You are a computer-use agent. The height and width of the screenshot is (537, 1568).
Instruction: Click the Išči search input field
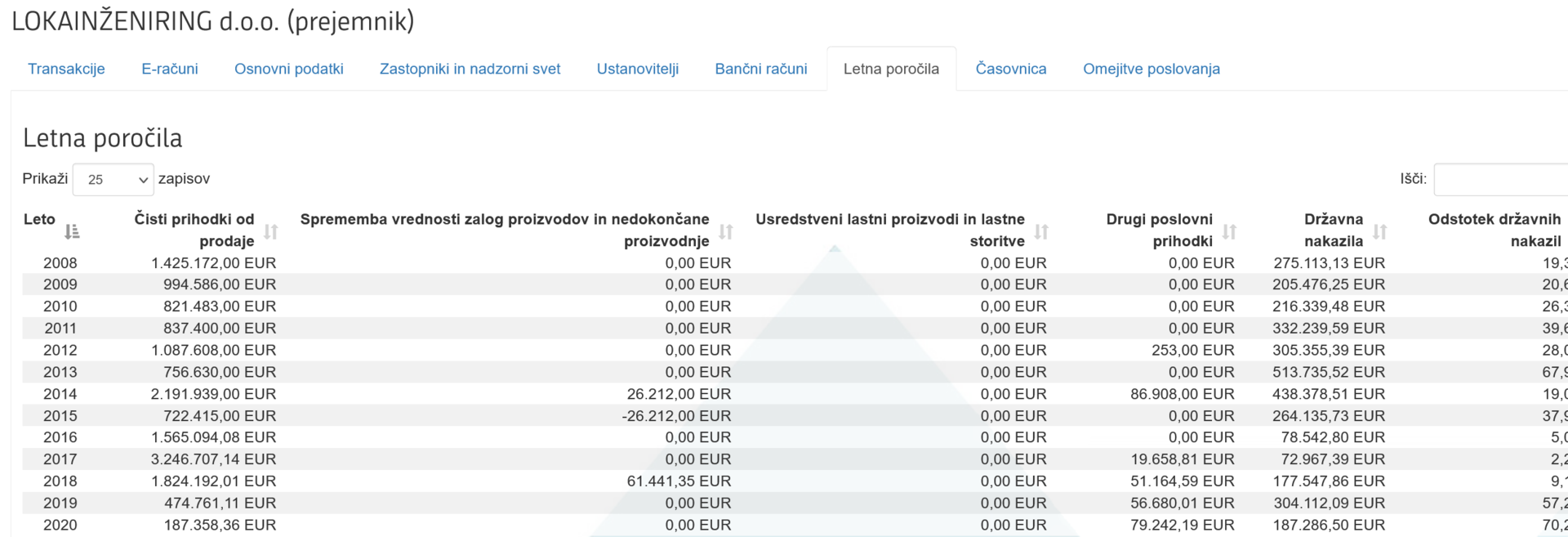coord(1503,180)
